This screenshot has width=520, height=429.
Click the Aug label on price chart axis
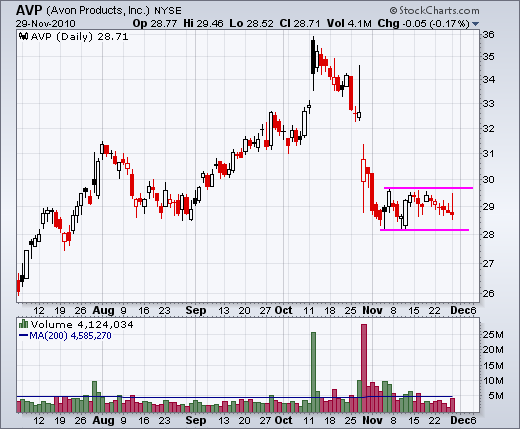[x=103, y=310]
